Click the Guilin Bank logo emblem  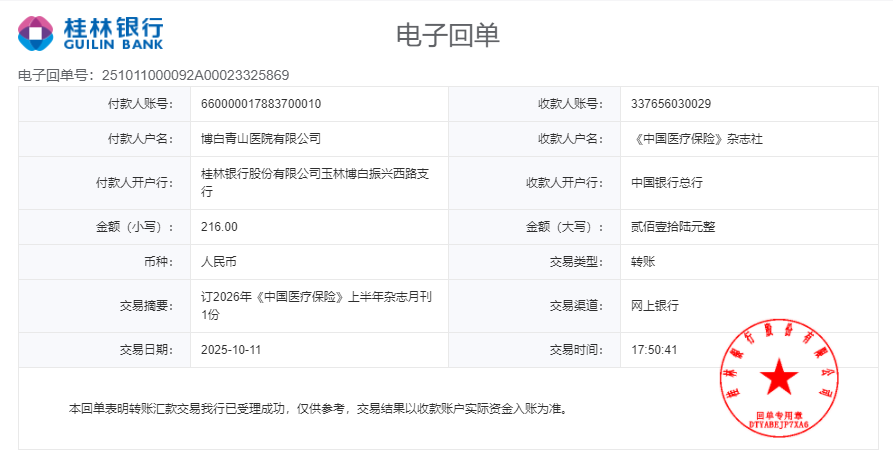click(x=36, y=33)
